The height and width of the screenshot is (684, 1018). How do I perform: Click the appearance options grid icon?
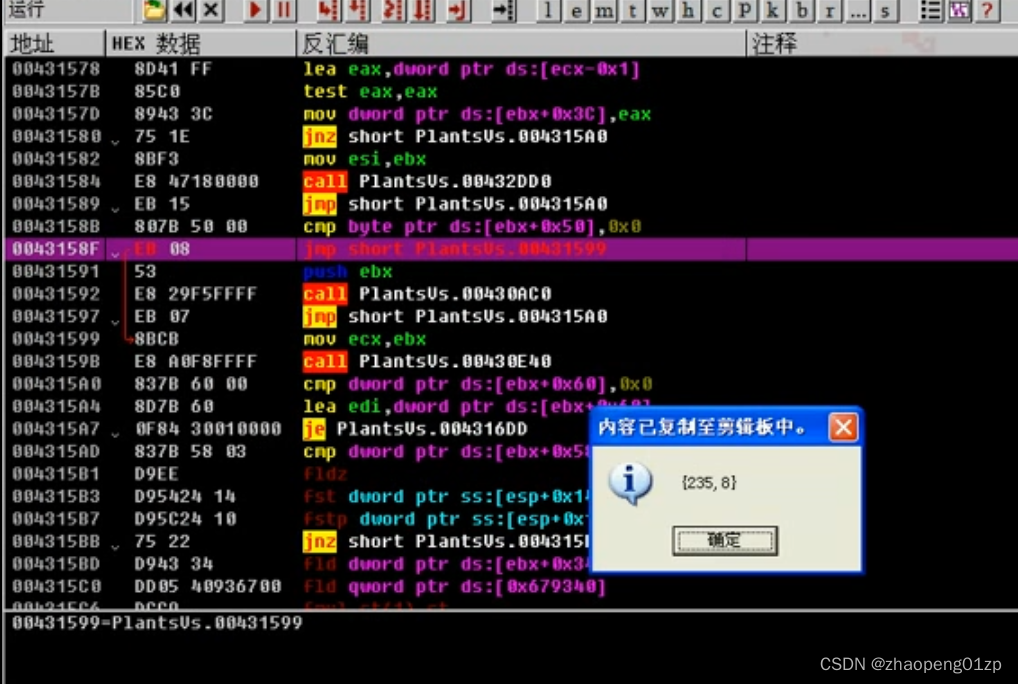point(959,10)
